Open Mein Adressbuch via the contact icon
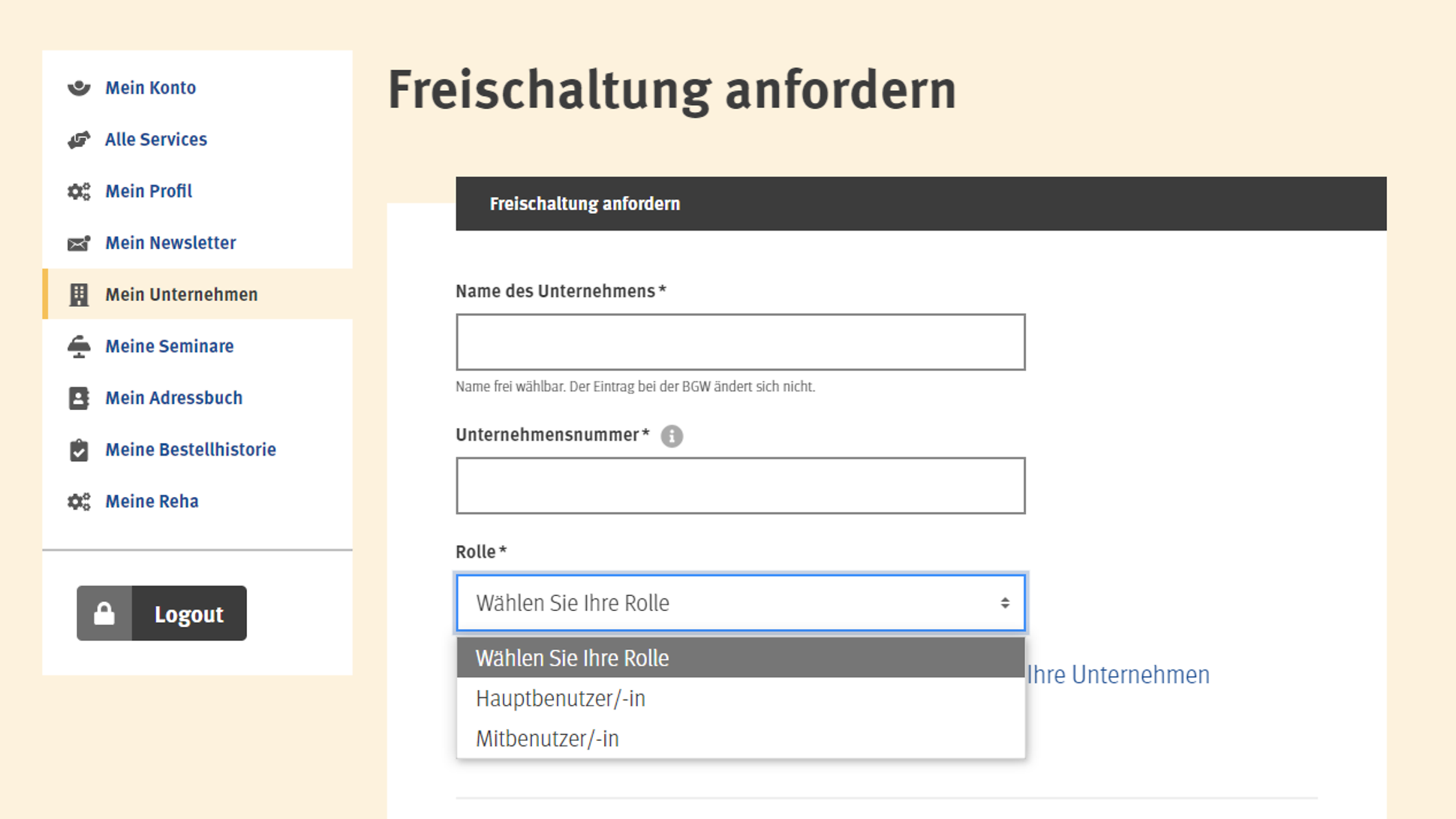This screenshot has height=819, width=1456. (x=79, y=398)
